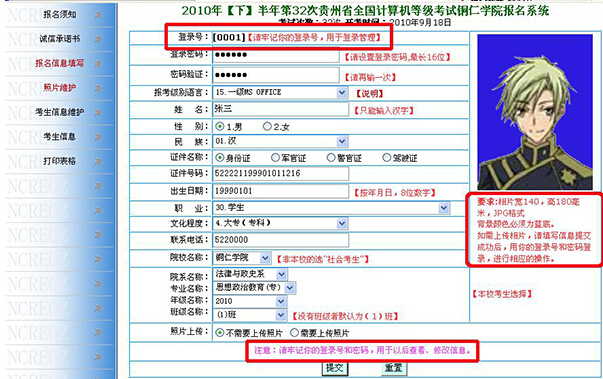603x379 pixels.
Task: Click the 联系电话 field showing 5220000
Action: (x=281, y=240)
